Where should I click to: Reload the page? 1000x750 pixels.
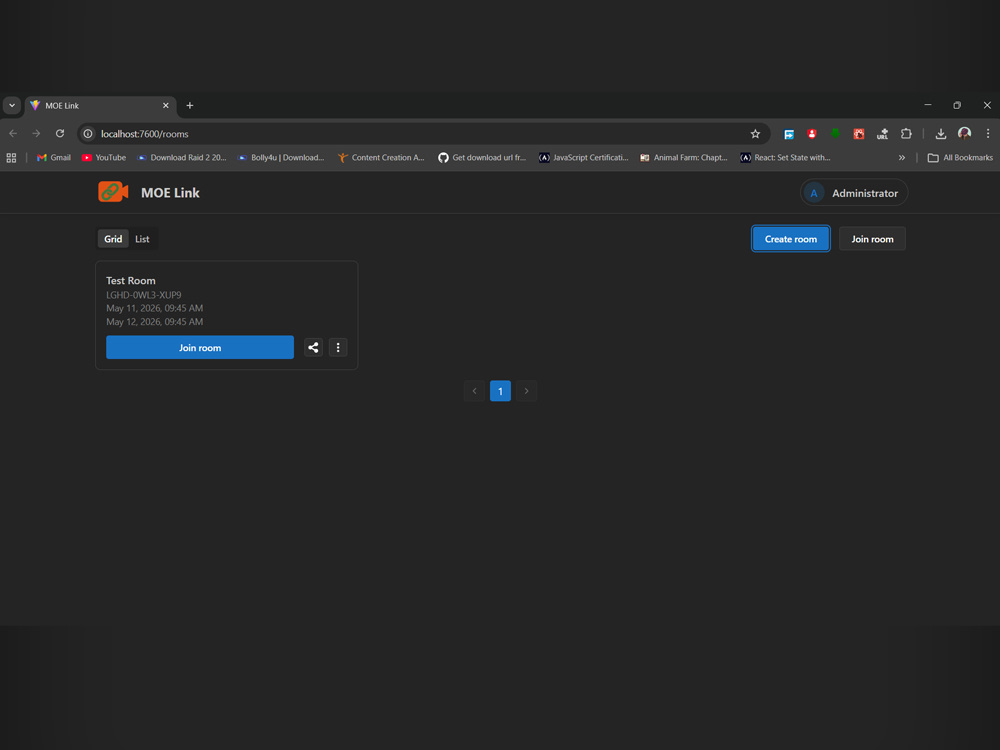tap(60, 134)
